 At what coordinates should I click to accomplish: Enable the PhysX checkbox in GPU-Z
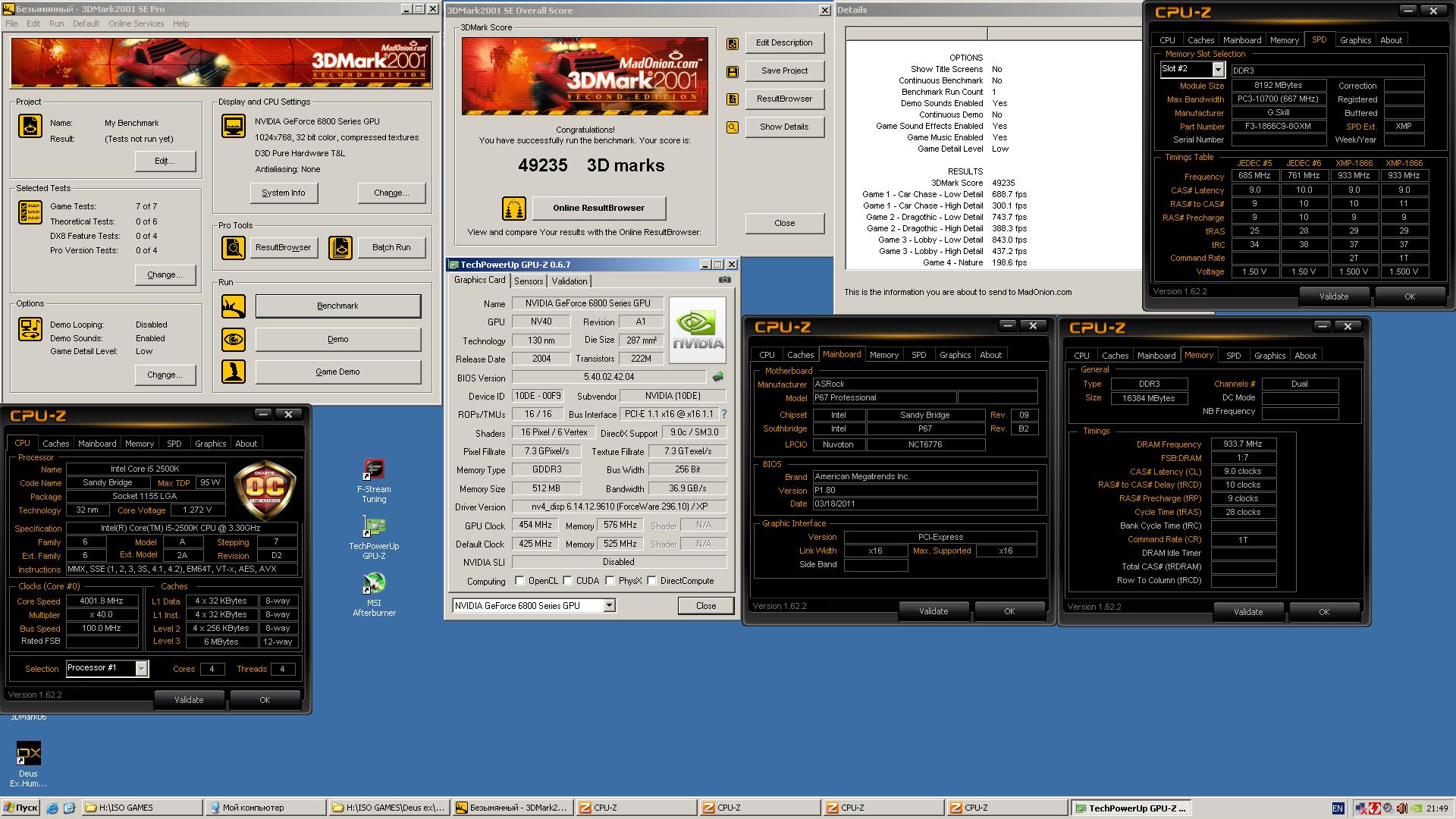(x=610, y=581)
